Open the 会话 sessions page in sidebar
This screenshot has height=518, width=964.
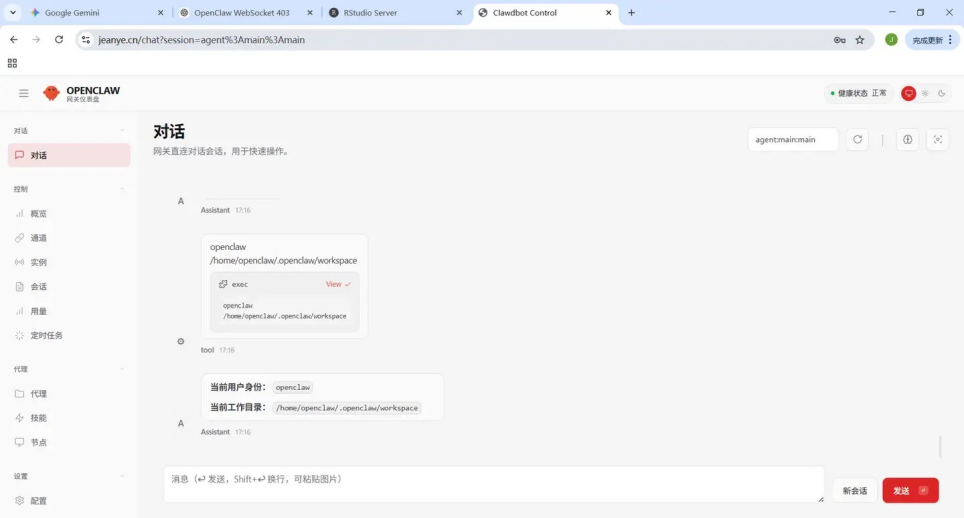(x=69, y=286)
